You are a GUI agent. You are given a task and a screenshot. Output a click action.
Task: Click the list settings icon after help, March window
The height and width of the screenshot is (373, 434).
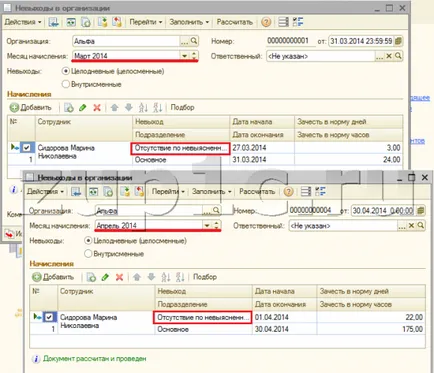pyautogui.click(x=283, y=22)
